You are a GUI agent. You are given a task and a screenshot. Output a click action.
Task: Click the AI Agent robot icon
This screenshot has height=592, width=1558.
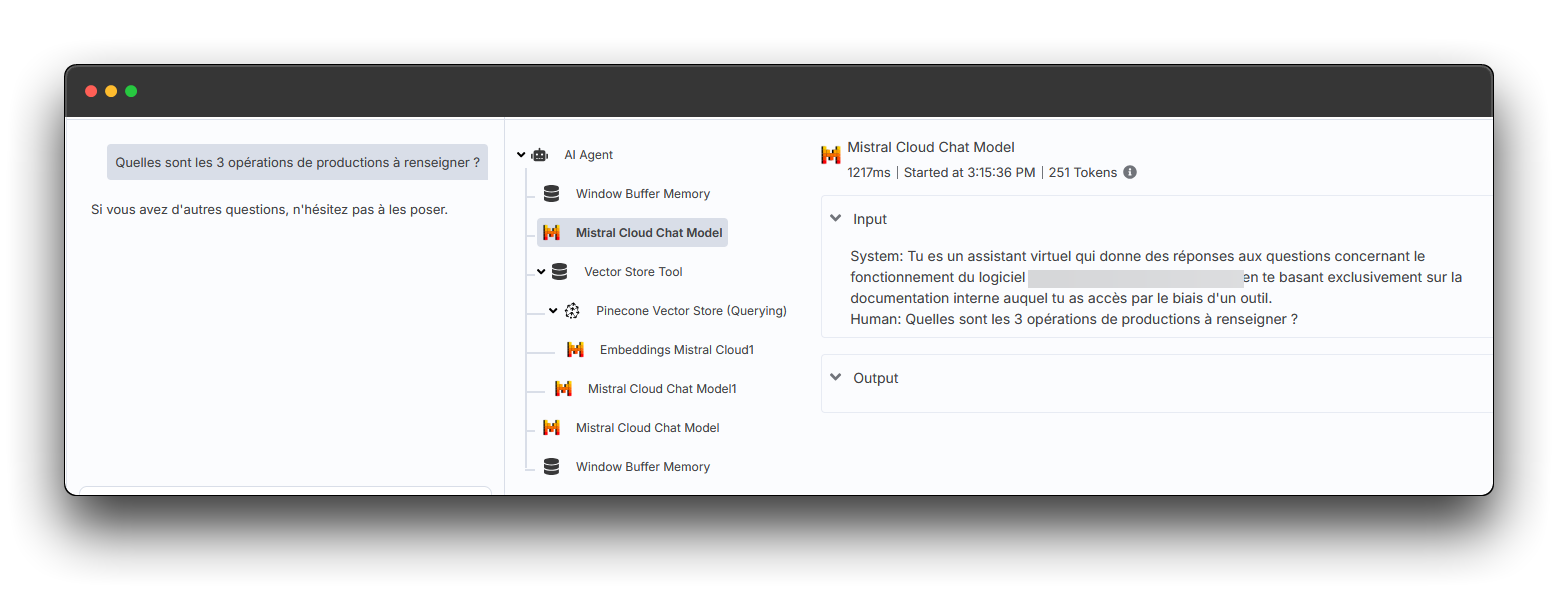tap(540, 155)
